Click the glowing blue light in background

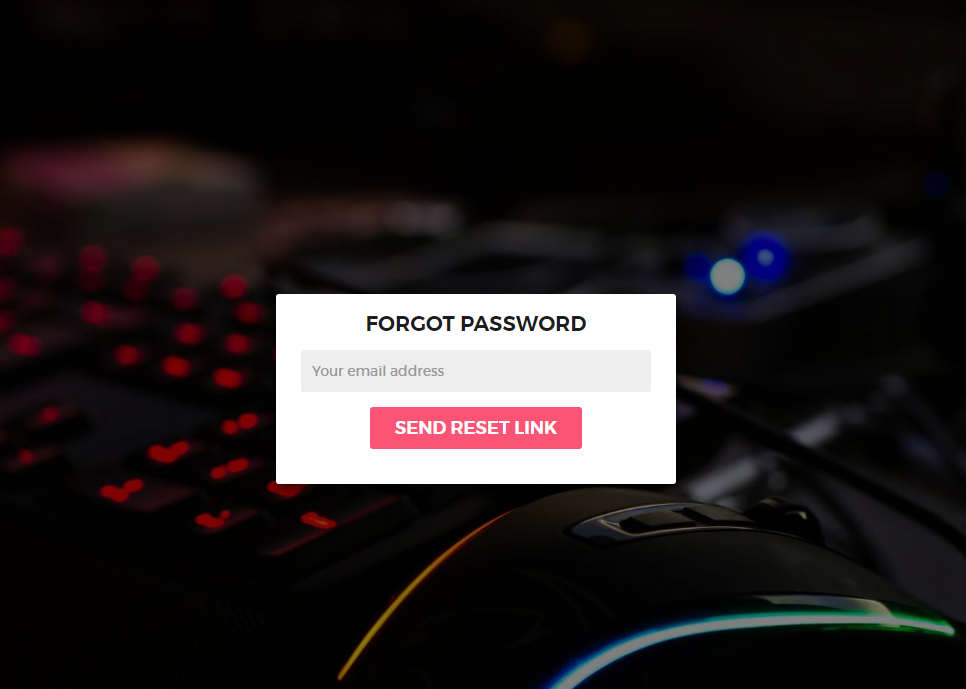point(728,276)
